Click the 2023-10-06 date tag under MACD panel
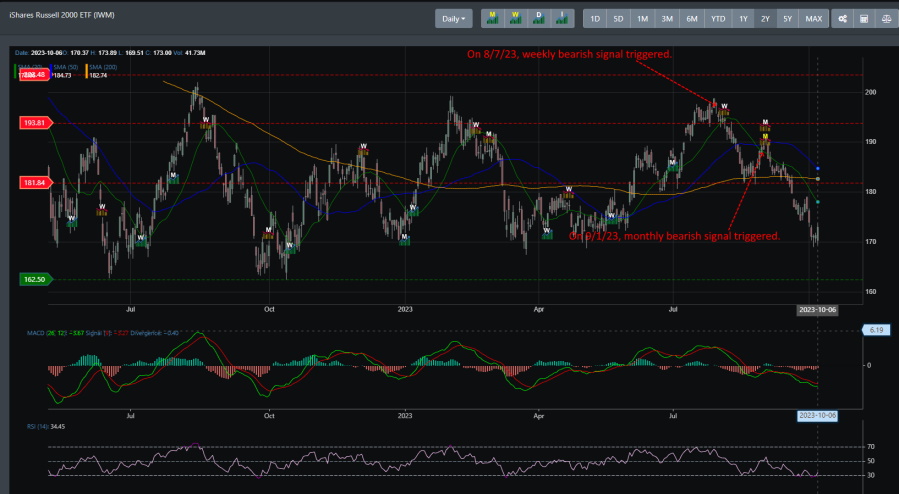The image size is (899, 494). (818, 415)
